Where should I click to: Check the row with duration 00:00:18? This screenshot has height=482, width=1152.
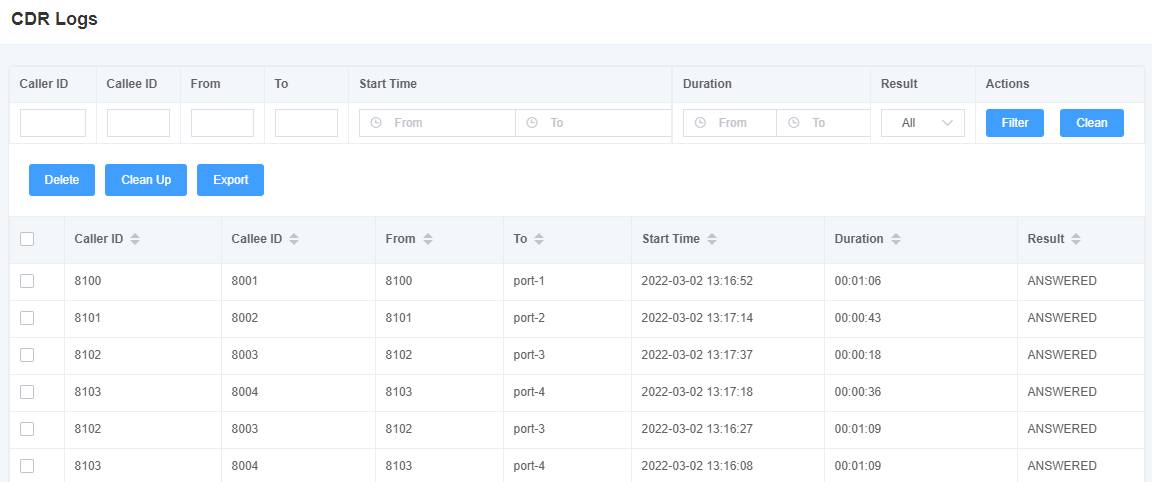click(x=27, y=355)
